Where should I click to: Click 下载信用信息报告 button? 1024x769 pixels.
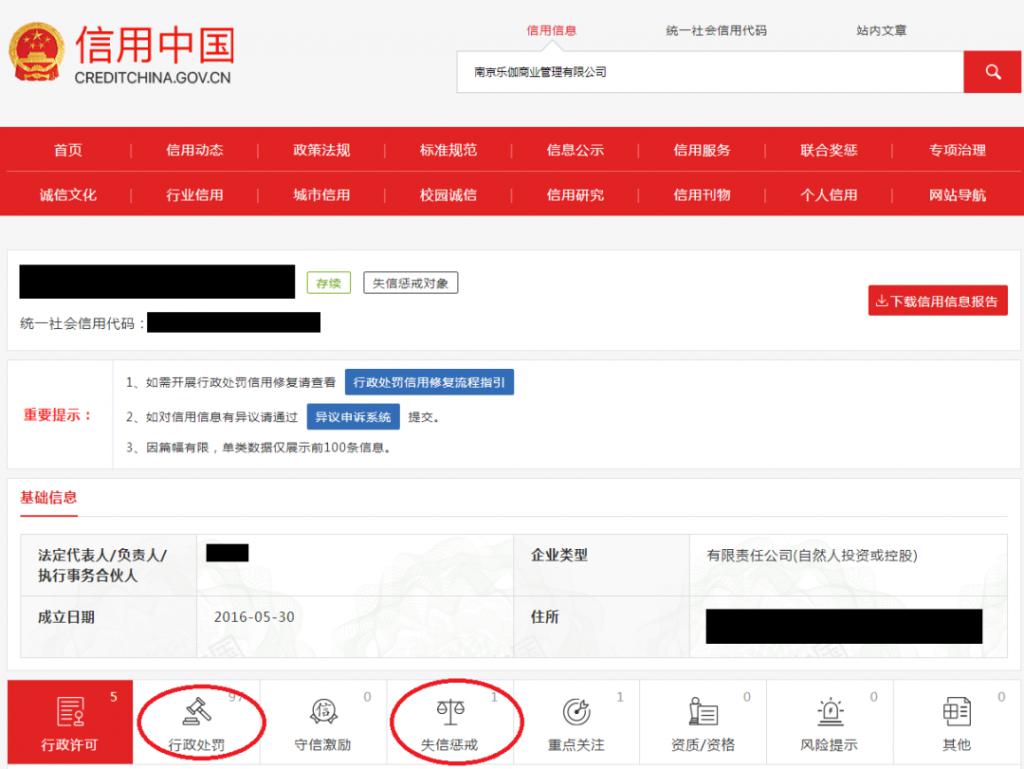click(937, 301)
